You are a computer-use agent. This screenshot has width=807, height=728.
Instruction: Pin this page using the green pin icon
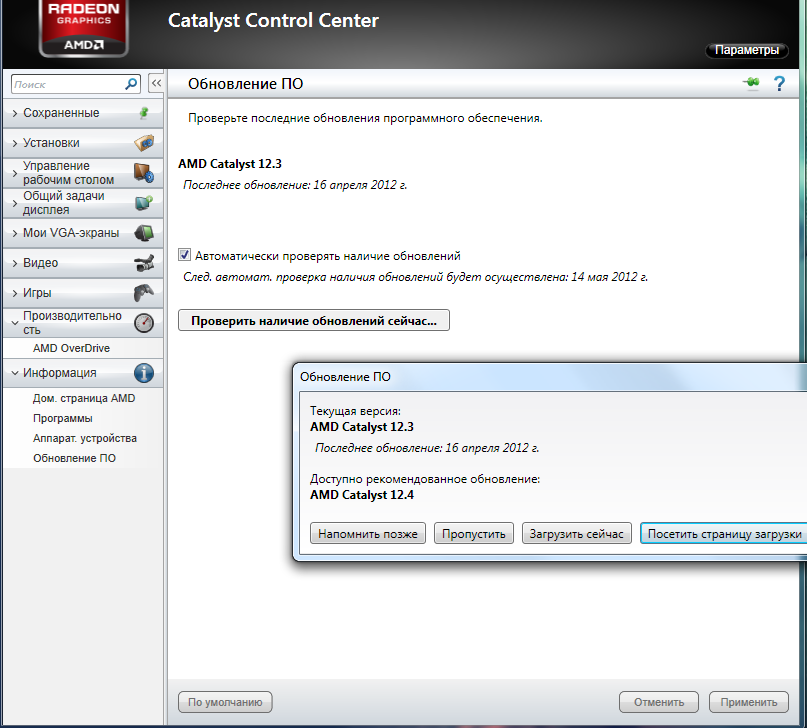pos(751,82)
